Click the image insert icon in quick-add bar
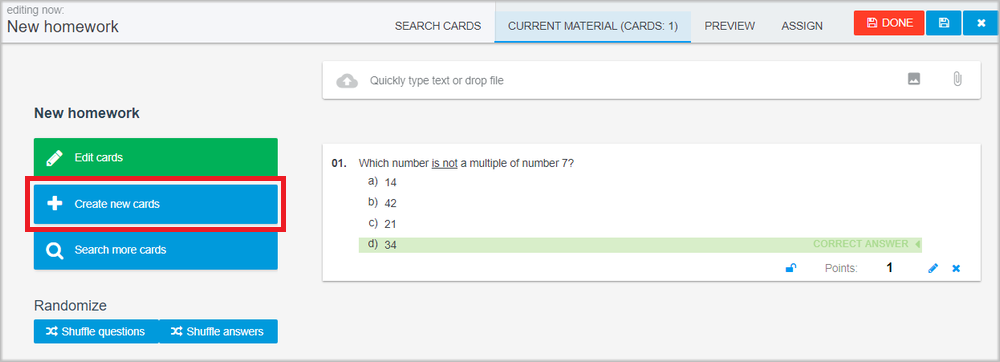 click(x=914, y=79)
